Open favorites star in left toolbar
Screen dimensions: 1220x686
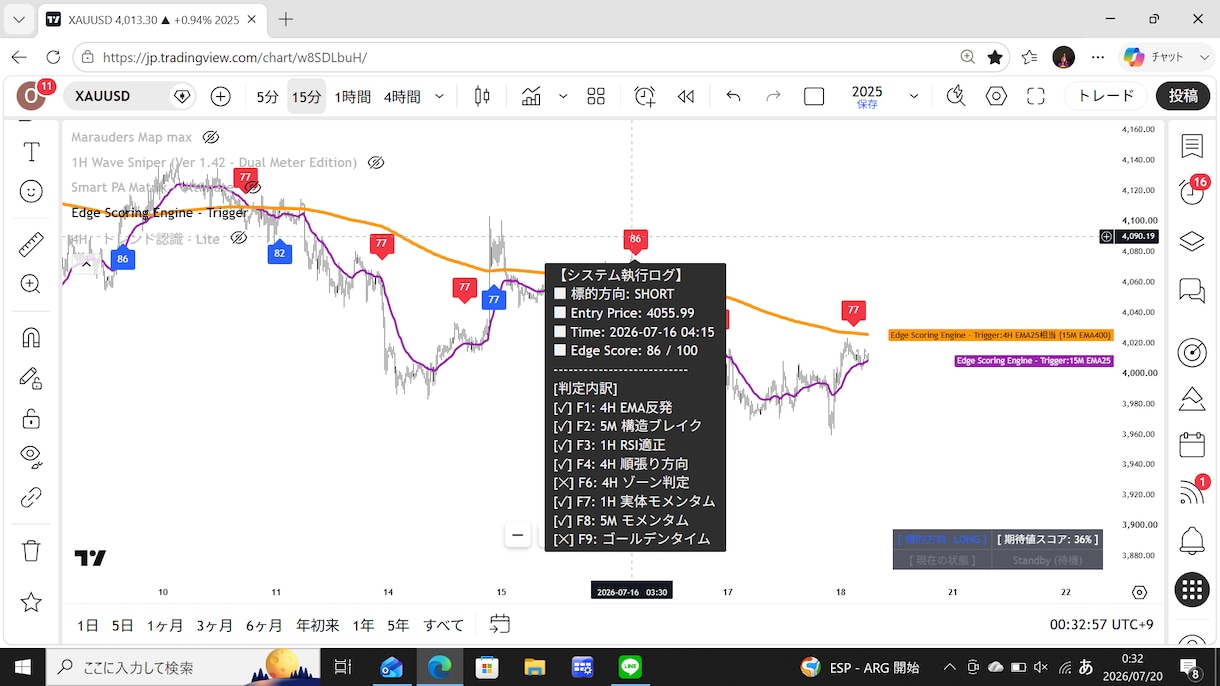point(31,602)
